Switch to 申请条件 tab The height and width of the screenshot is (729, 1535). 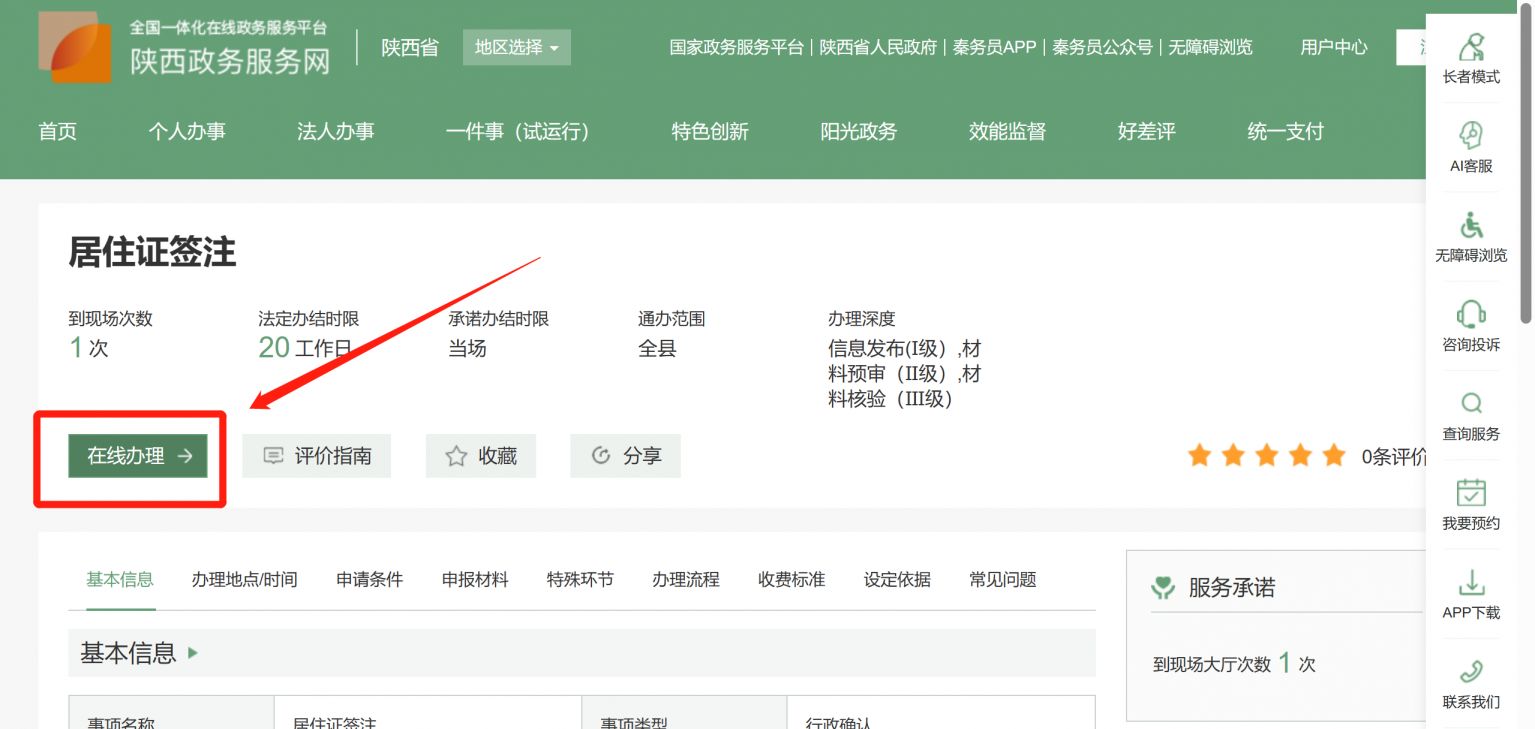(x=369, y=579)
